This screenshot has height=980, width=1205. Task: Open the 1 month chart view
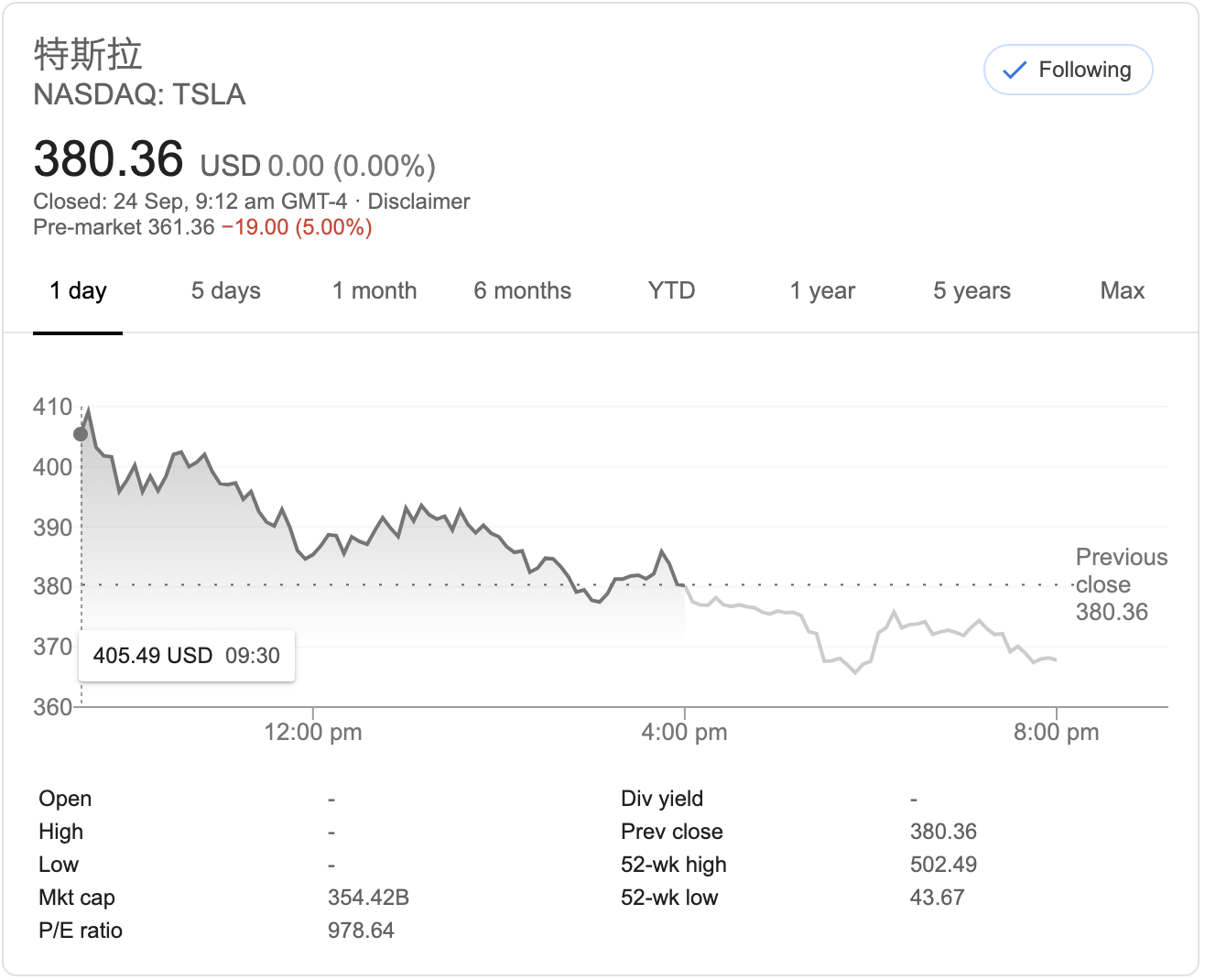pos(375,291)
